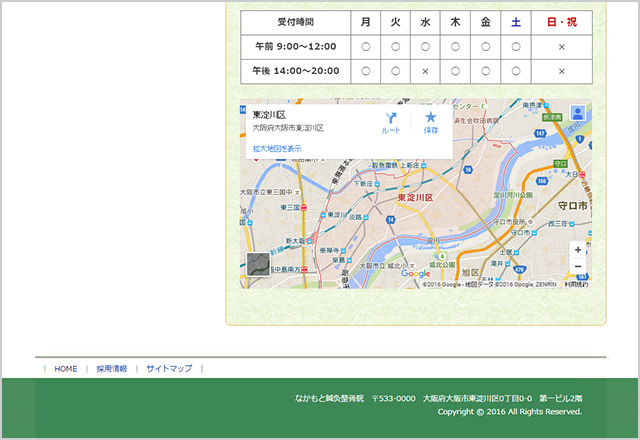Click the 東淀川区 title in map info card
This screenshot has height=440, width=640.
click(x=269, y=115)
